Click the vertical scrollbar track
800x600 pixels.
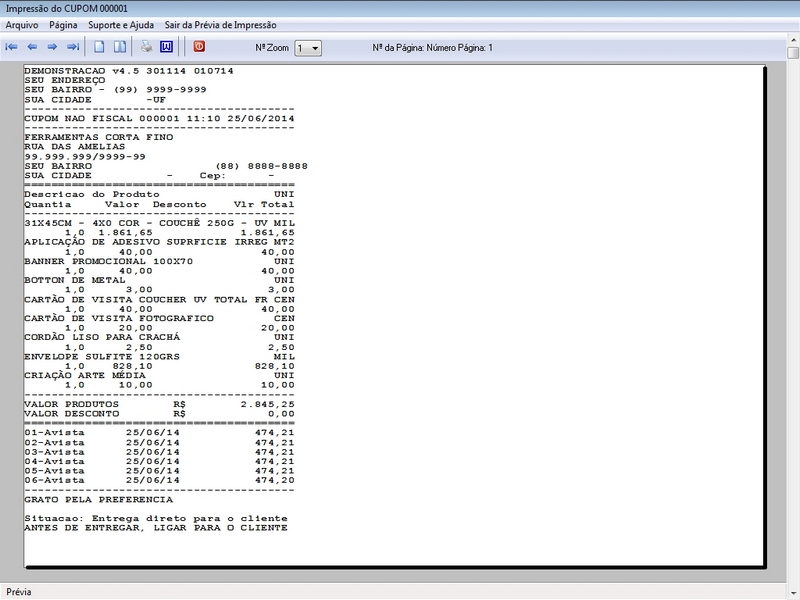click(792, 300)
